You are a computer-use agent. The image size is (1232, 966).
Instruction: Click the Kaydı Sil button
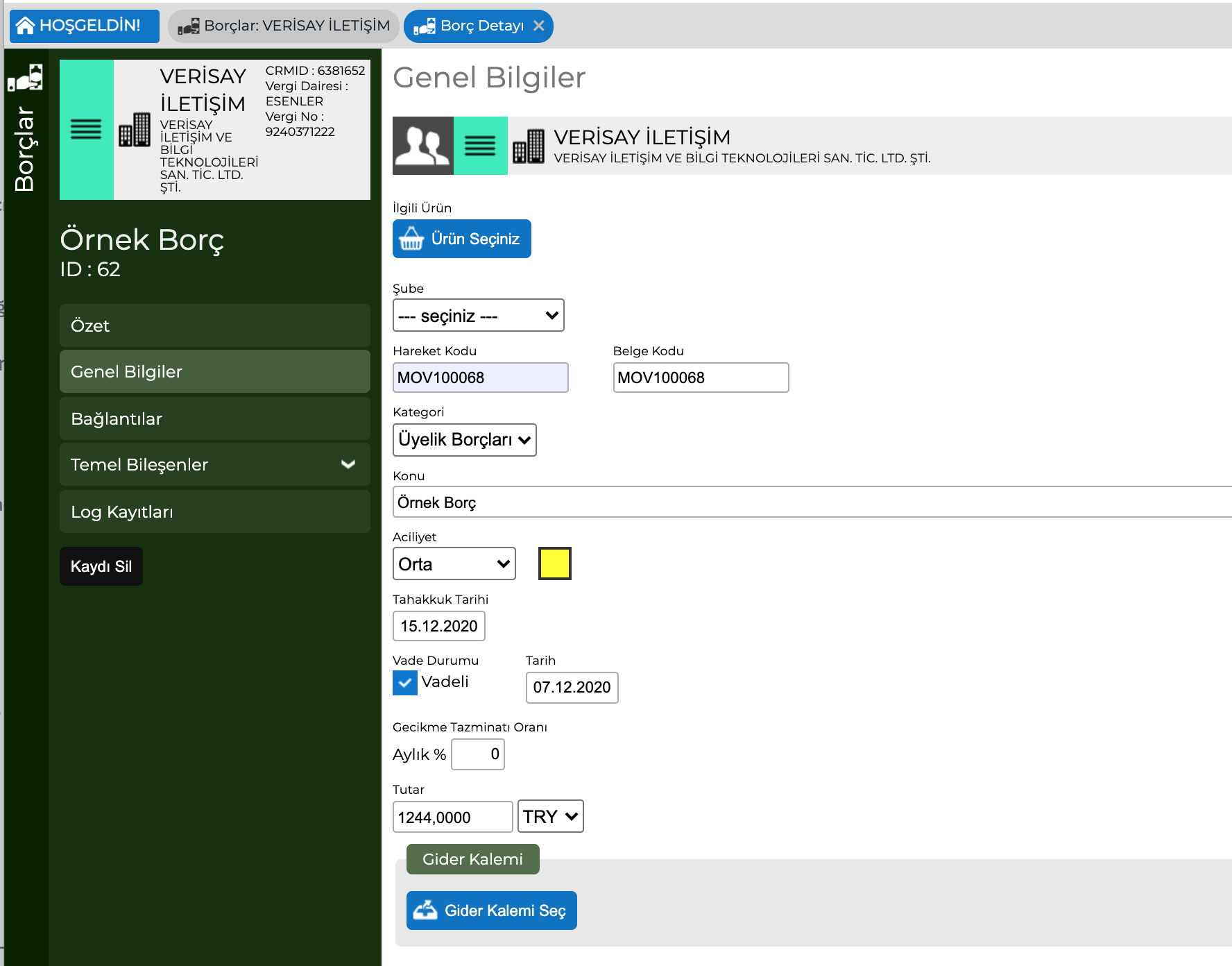pyautogui.click(x=101, y=566)
